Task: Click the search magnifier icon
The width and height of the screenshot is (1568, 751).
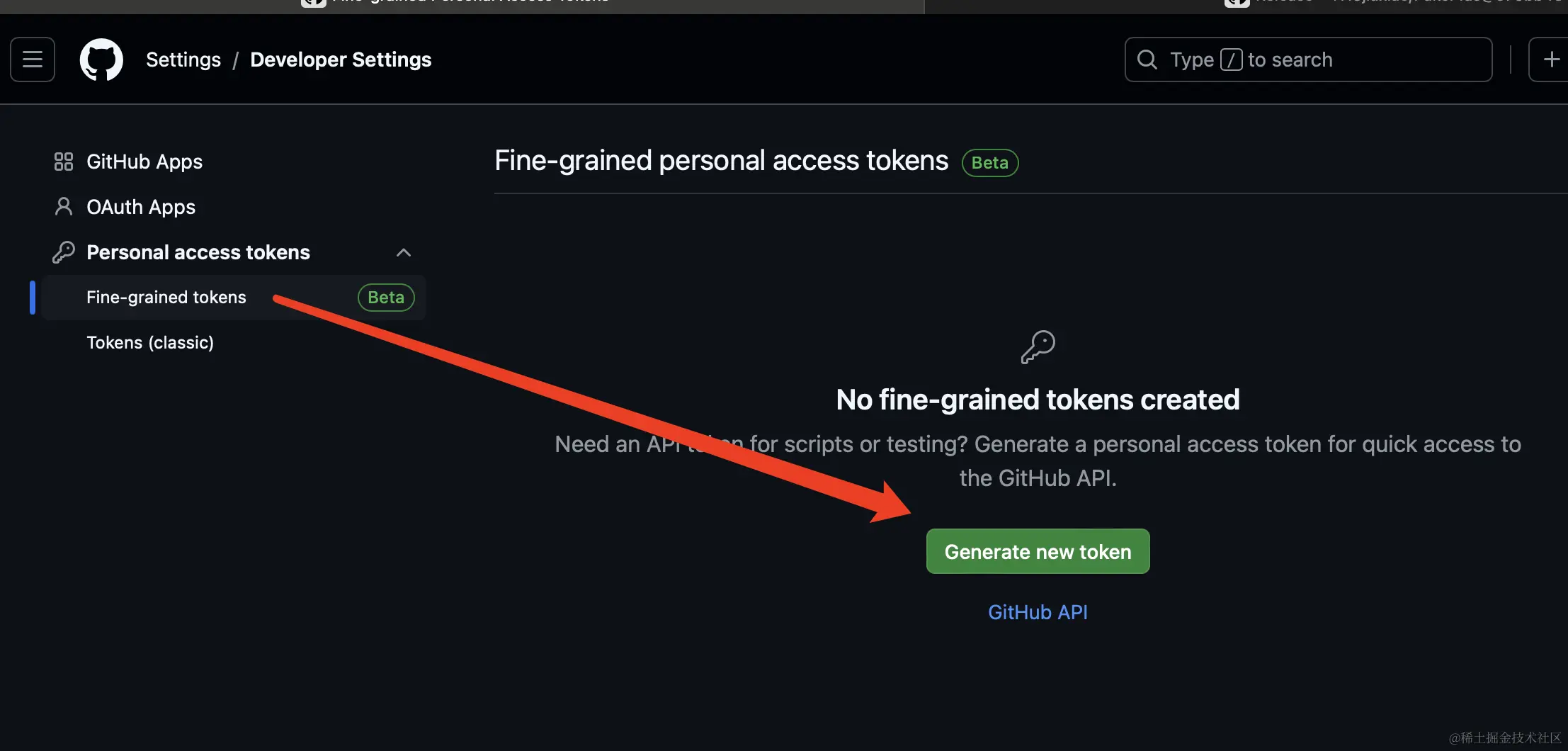Action: tap(1147, 60)
